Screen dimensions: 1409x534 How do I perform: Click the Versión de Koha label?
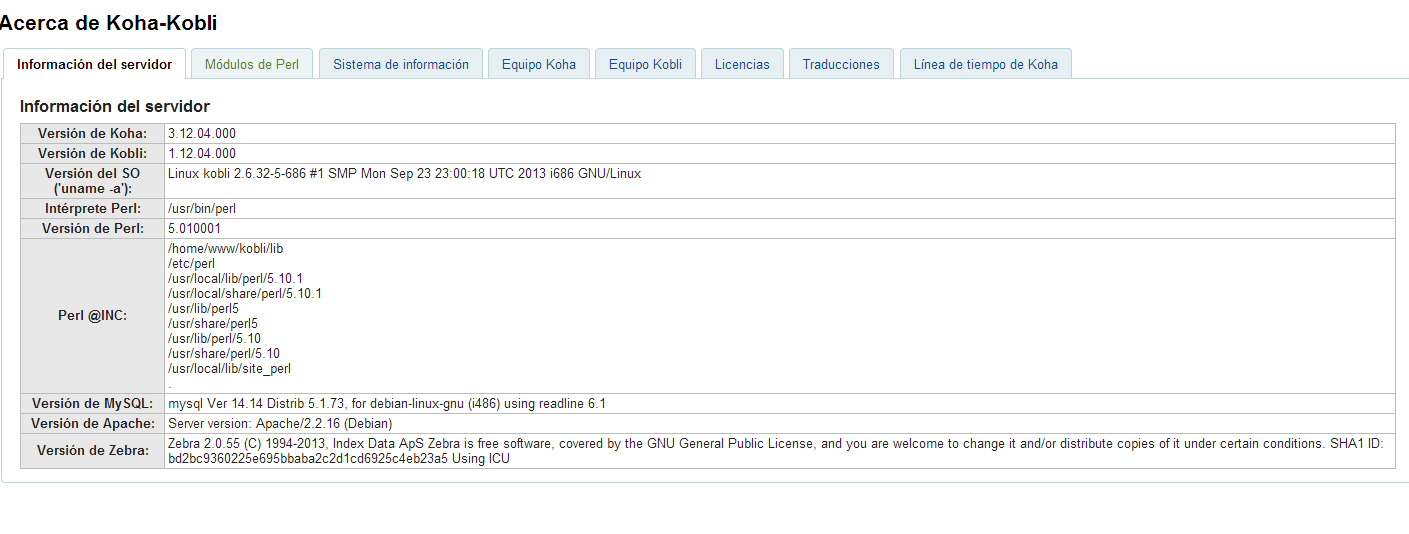tap(92, 133)
